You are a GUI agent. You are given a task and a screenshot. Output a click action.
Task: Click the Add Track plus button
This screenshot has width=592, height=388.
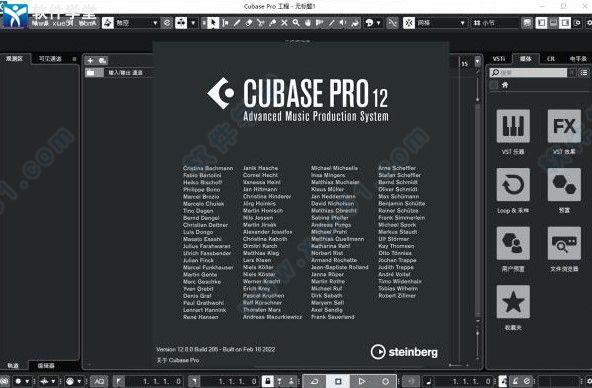(90, 60)
